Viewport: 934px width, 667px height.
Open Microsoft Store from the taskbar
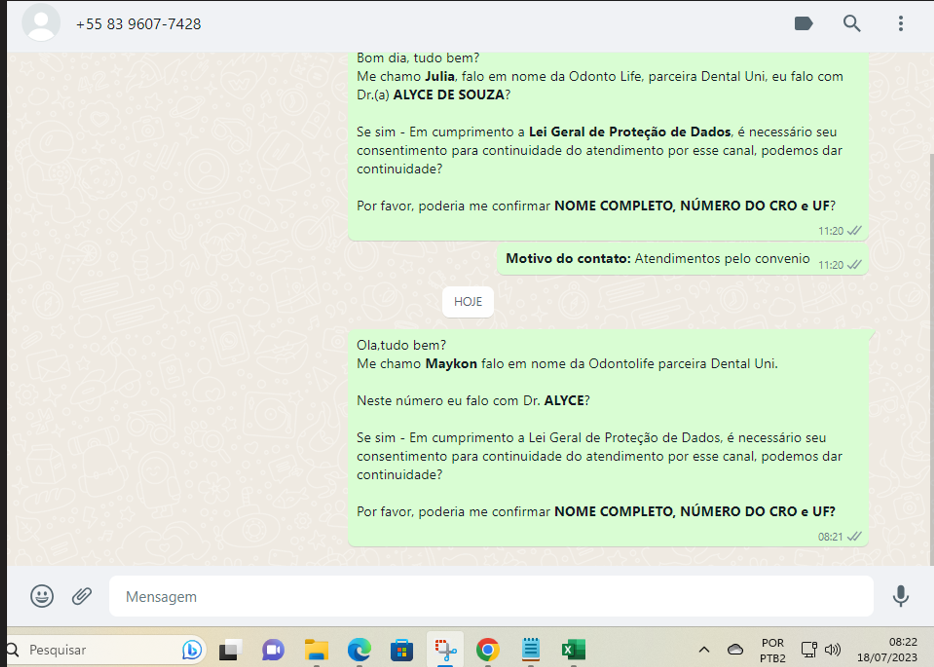(402, 650)
